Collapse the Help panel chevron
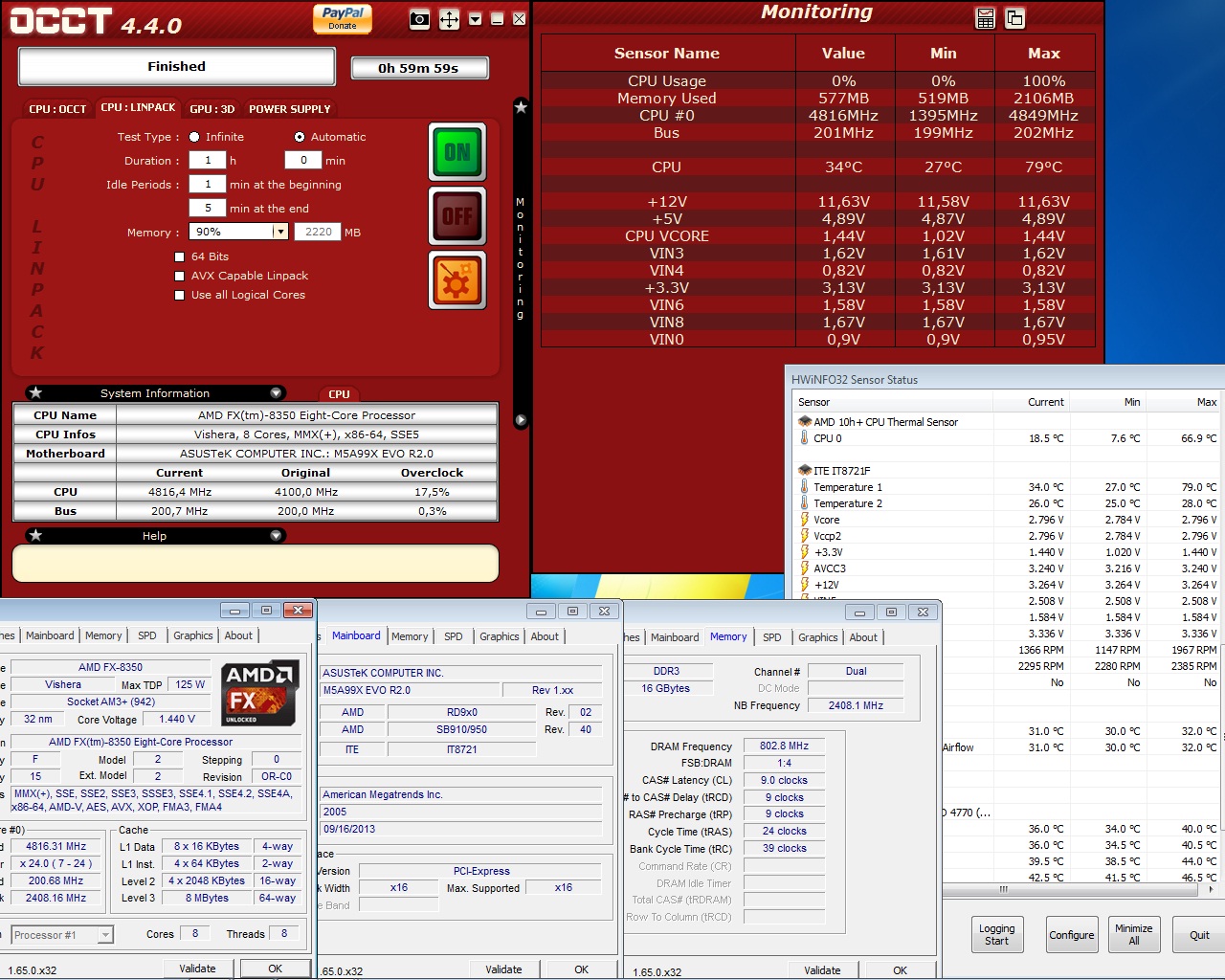Image resolution: width=1225 pixels, height=980 pixels. pyautogui.click(x=276, y=535)
